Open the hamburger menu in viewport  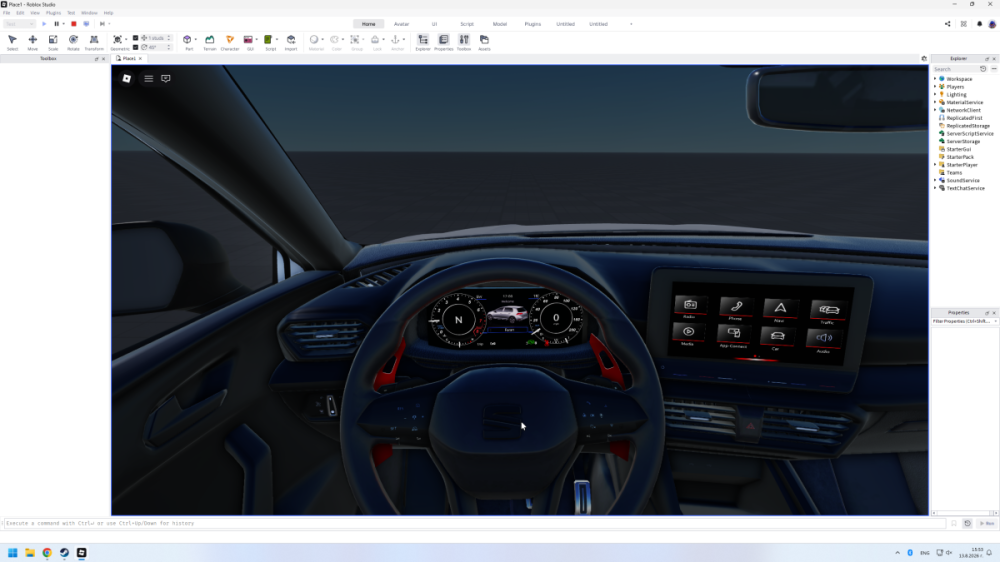tap(149, 78)
